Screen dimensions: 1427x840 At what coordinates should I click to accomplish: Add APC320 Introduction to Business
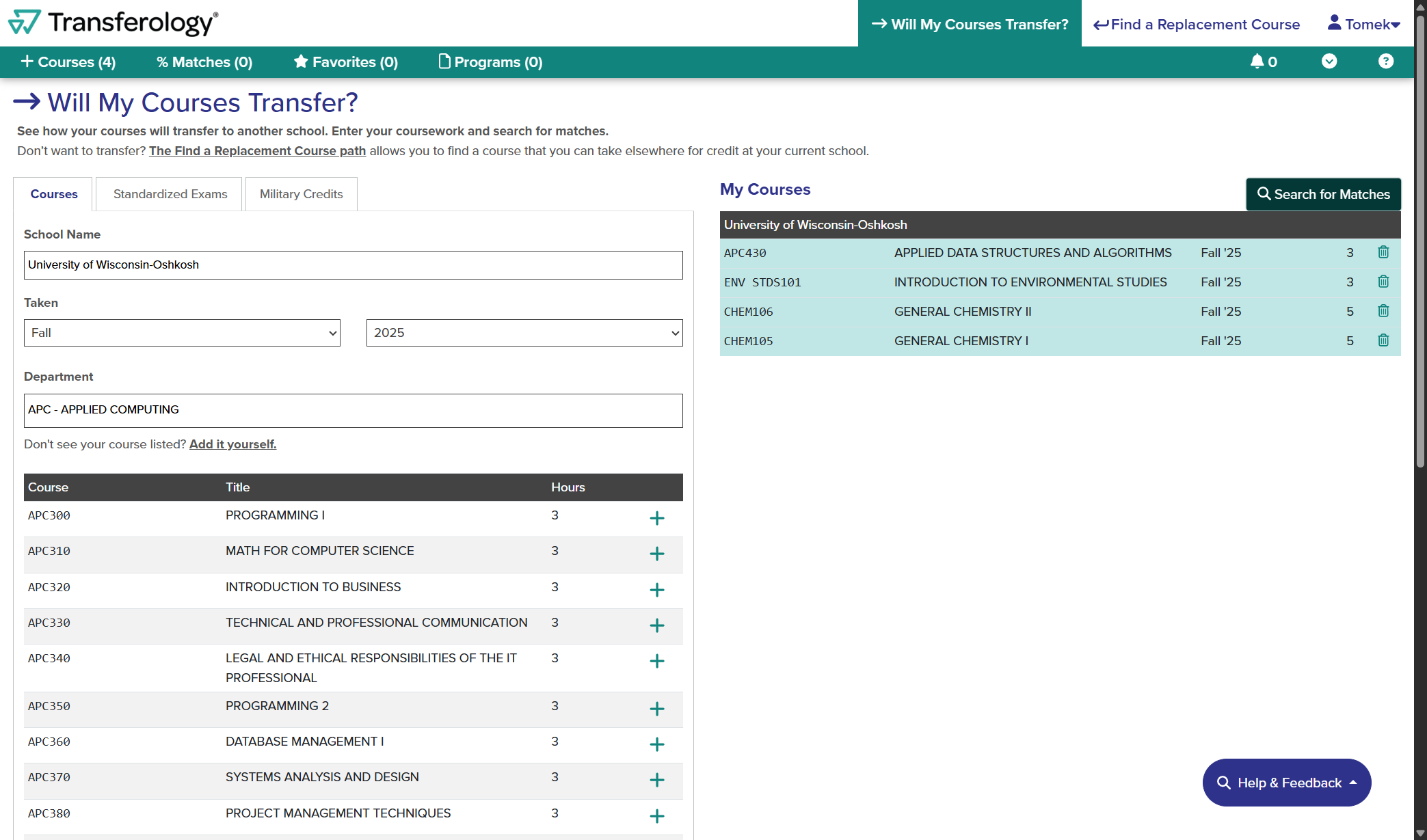656,590
